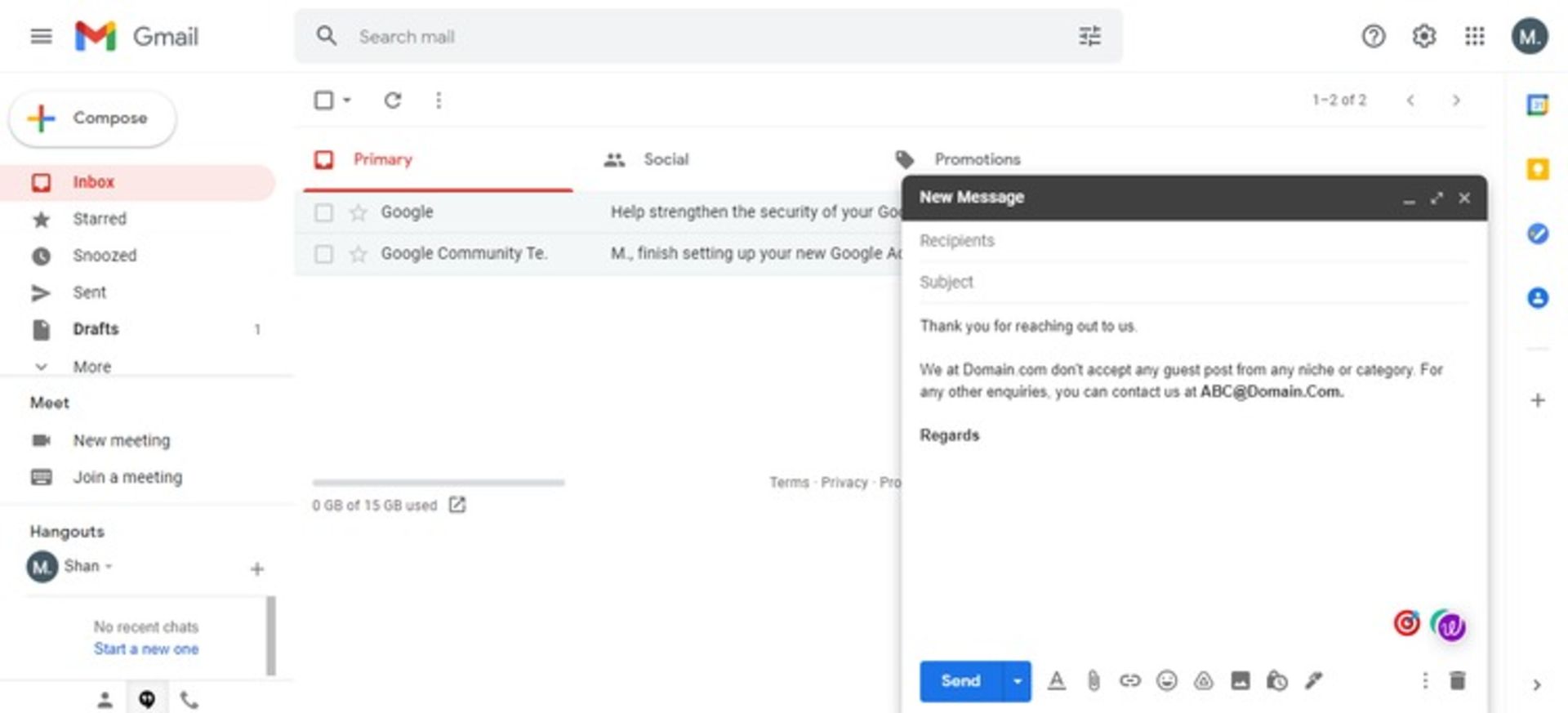
Task: Click the Recipients field
Action: 1192,241
